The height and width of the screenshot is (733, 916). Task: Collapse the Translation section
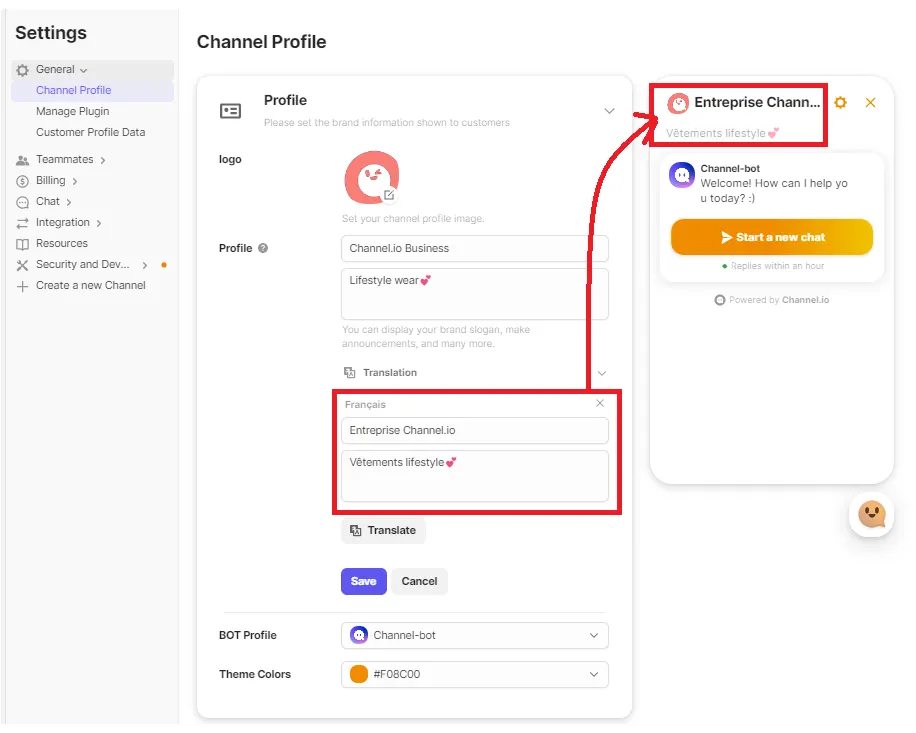(602, 373)
